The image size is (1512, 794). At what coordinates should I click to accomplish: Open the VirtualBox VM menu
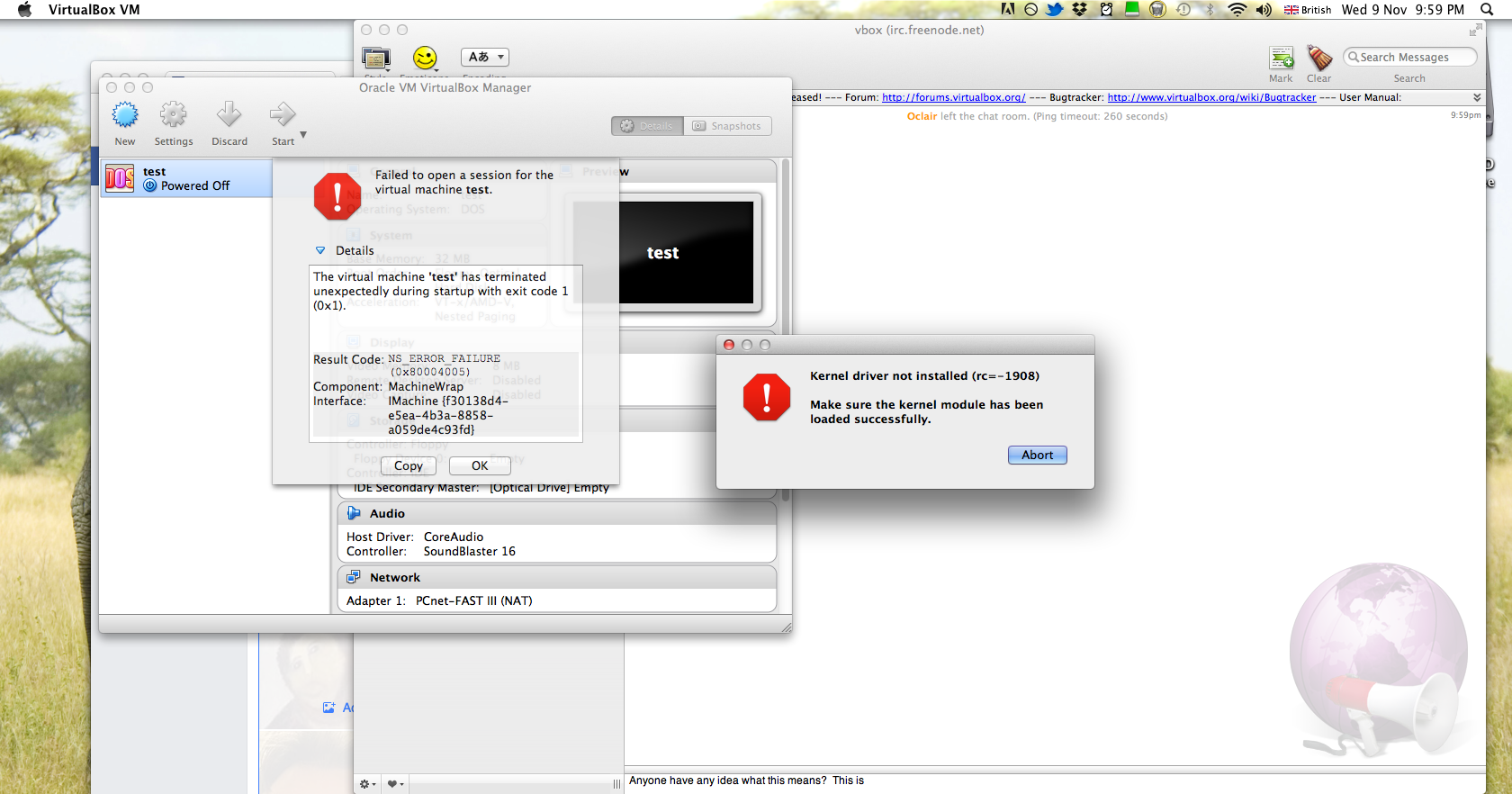click(94, 10)
